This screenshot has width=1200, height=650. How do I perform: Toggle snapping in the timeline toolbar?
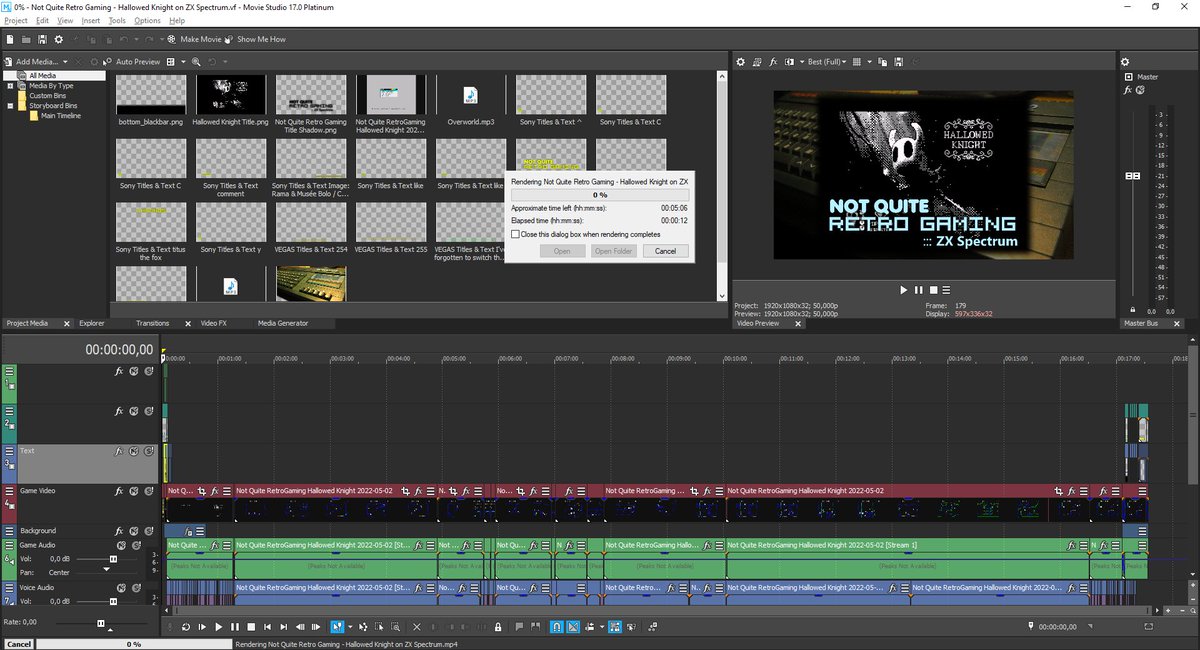tap(556, 627)
